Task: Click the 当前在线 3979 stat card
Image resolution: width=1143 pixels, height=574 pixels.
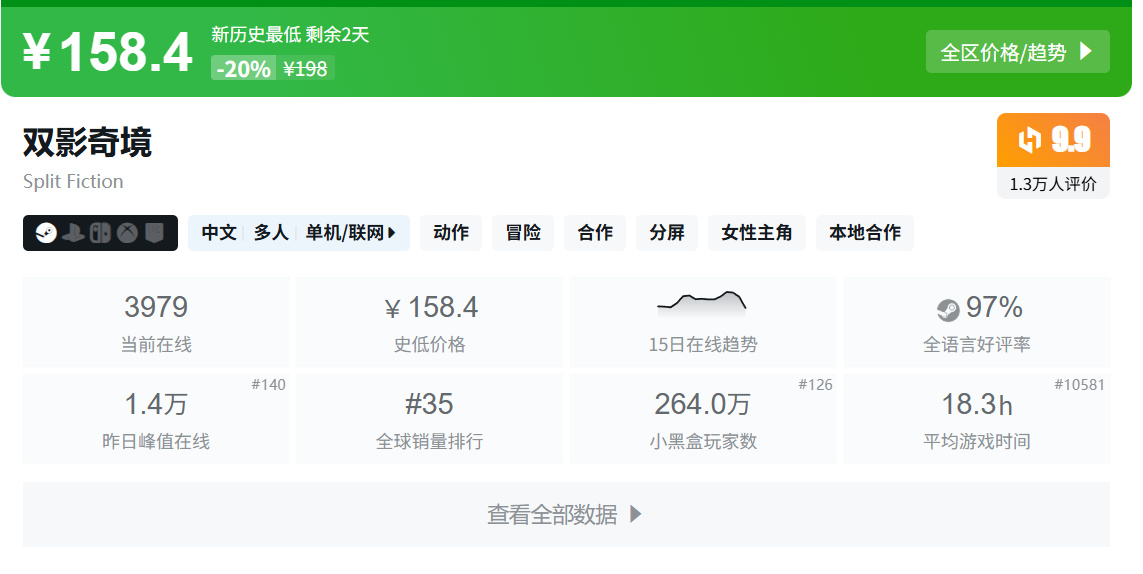Action: pos(156,322)
